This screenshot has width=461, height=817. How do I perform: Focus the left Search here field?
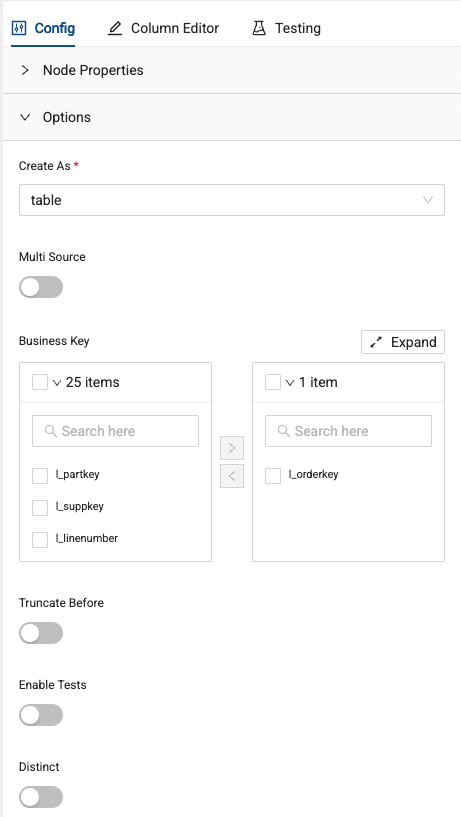click(115, 431)
